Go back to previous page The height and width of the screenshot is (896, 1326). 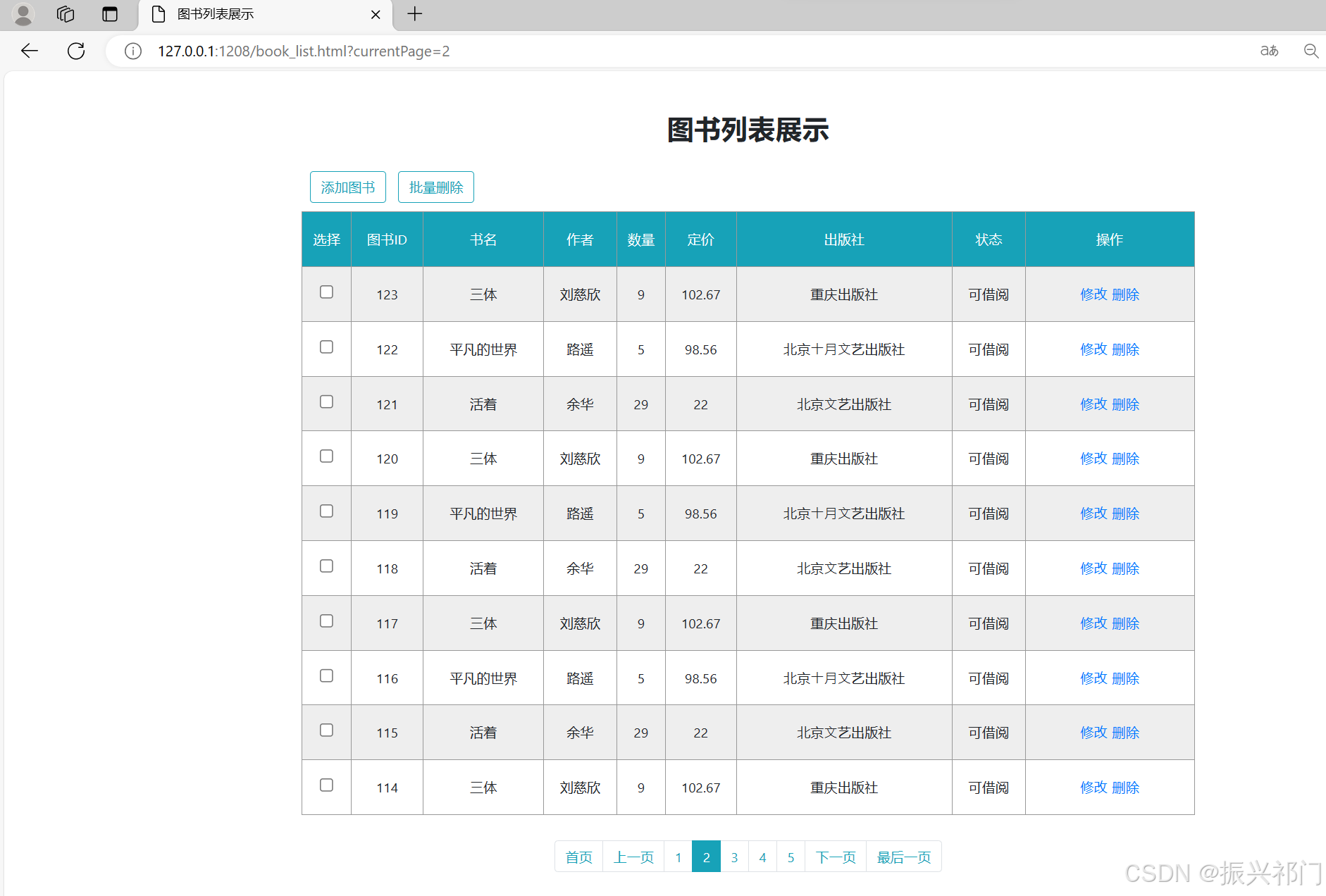click(x=30, y=51)
